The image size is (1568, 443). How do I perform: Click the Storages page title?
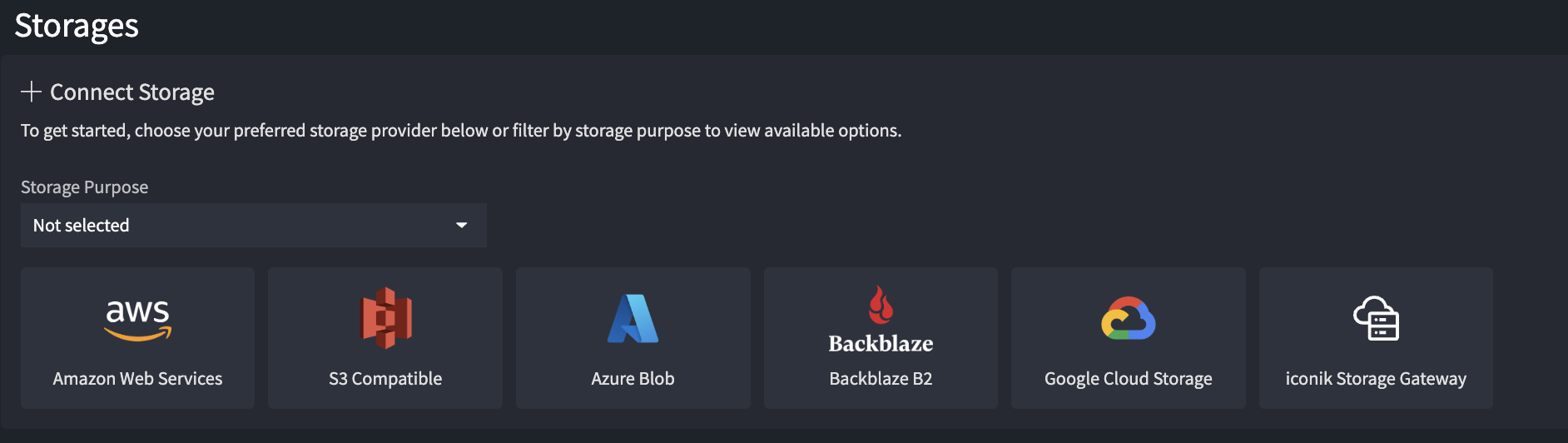pyautogui.click(x=77, y=26)
